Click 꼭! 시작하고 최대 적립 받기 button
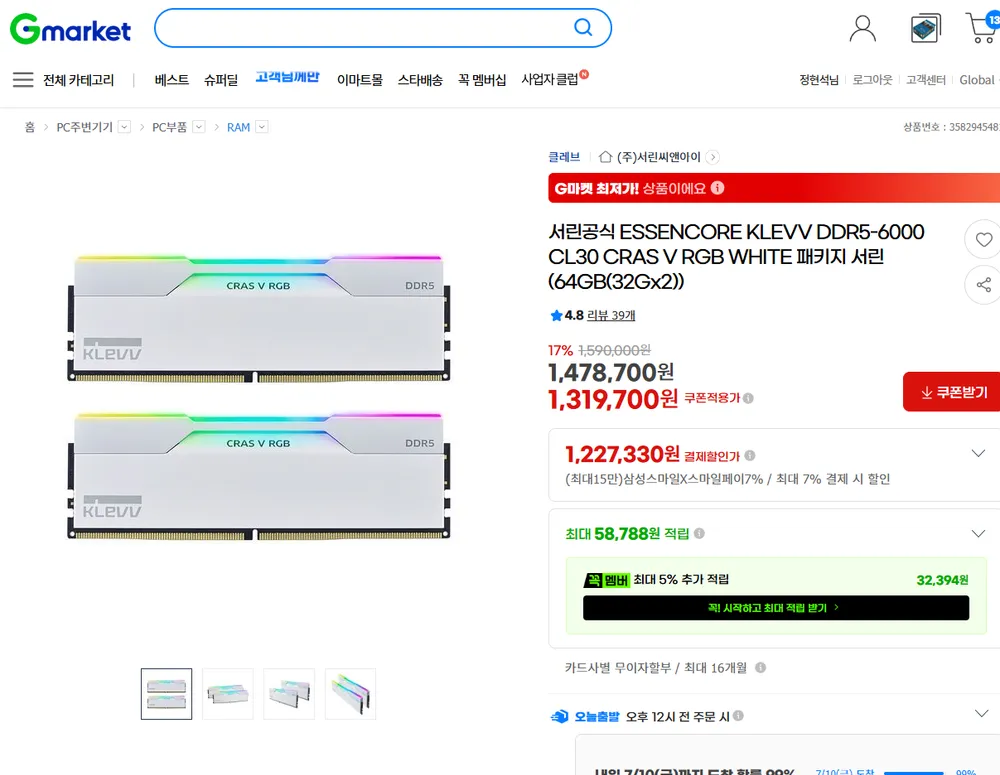1000x775 pixels. point(776,608)
